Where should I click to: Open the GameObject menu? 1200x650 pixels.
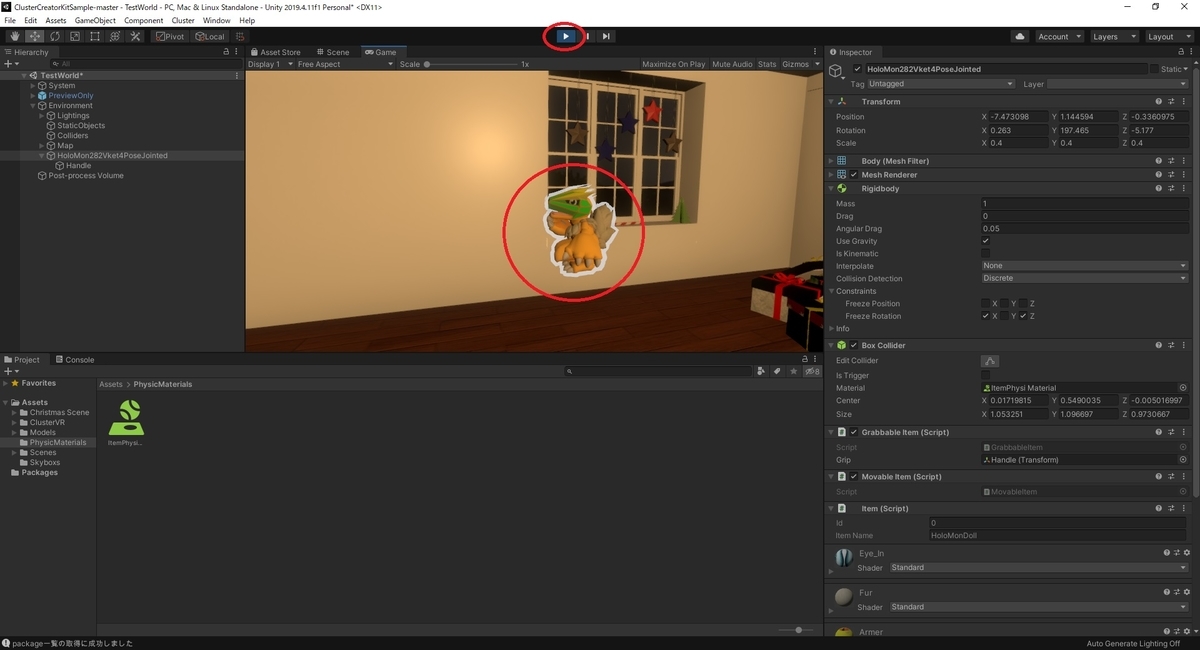coord(97,20)
